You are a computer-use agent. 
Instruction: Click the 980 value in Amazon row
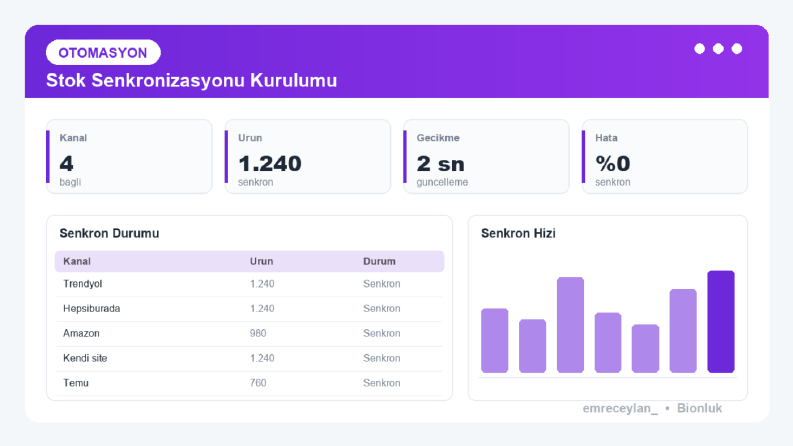tap(258, 333)
